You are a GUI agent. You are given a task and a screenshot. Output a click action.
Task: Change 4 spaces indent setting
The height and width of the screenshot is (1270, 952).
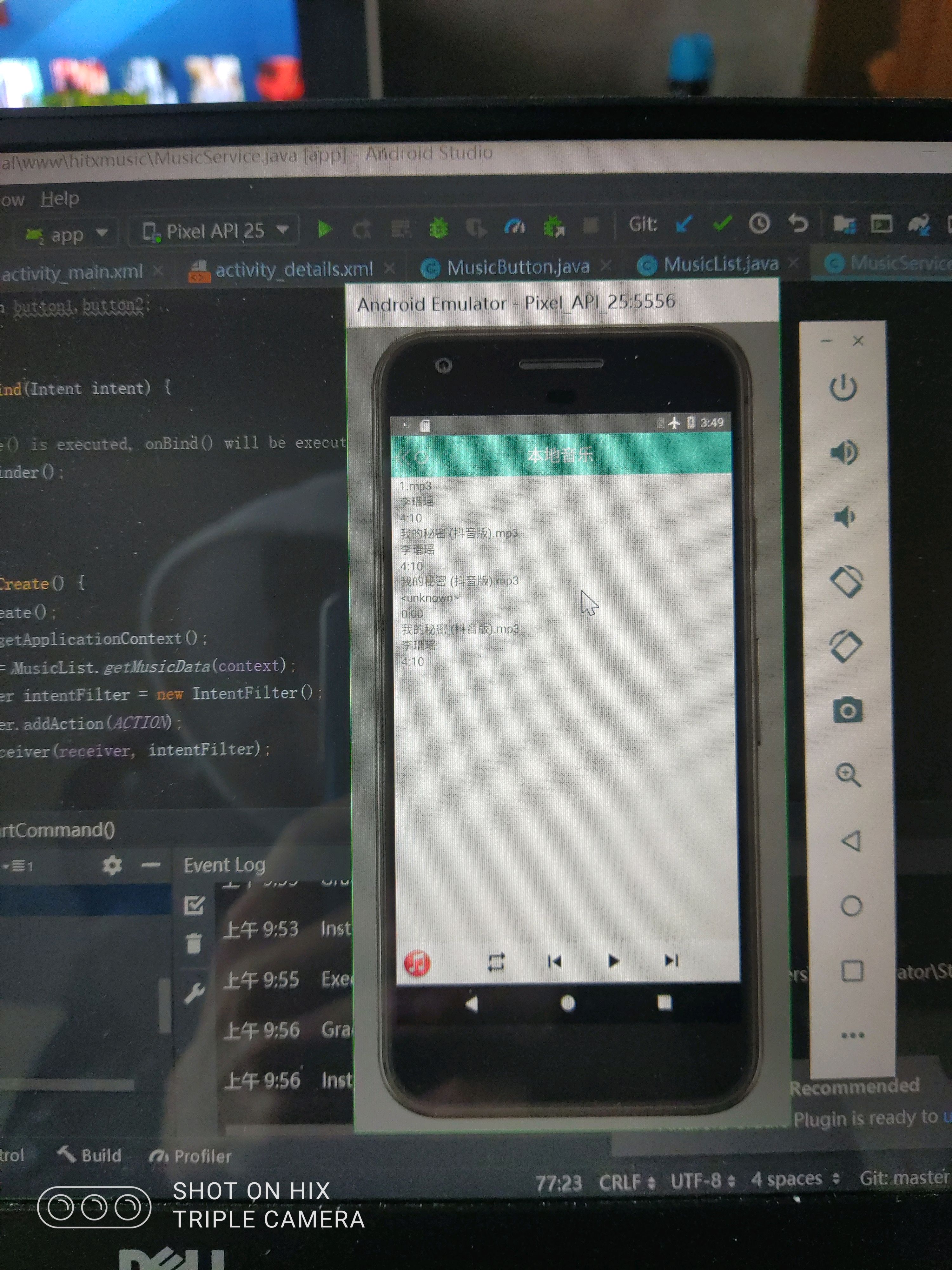pyautogui.click(x=795, y=1179)
